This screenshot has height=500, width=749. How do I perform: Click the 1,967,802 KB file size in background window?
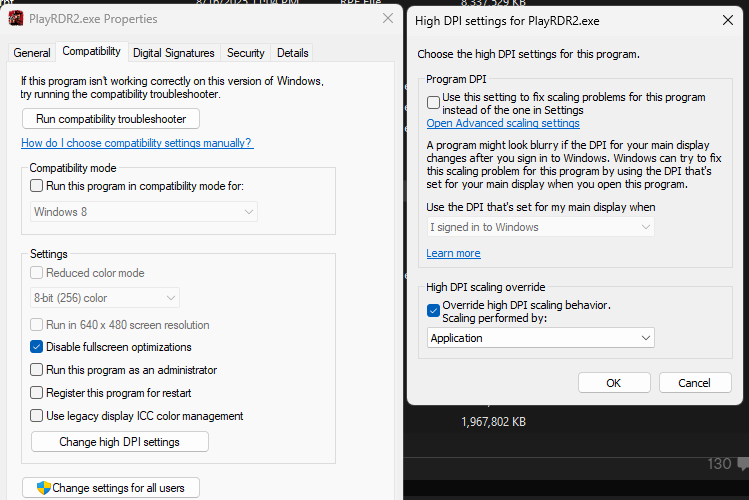(493, 422)
